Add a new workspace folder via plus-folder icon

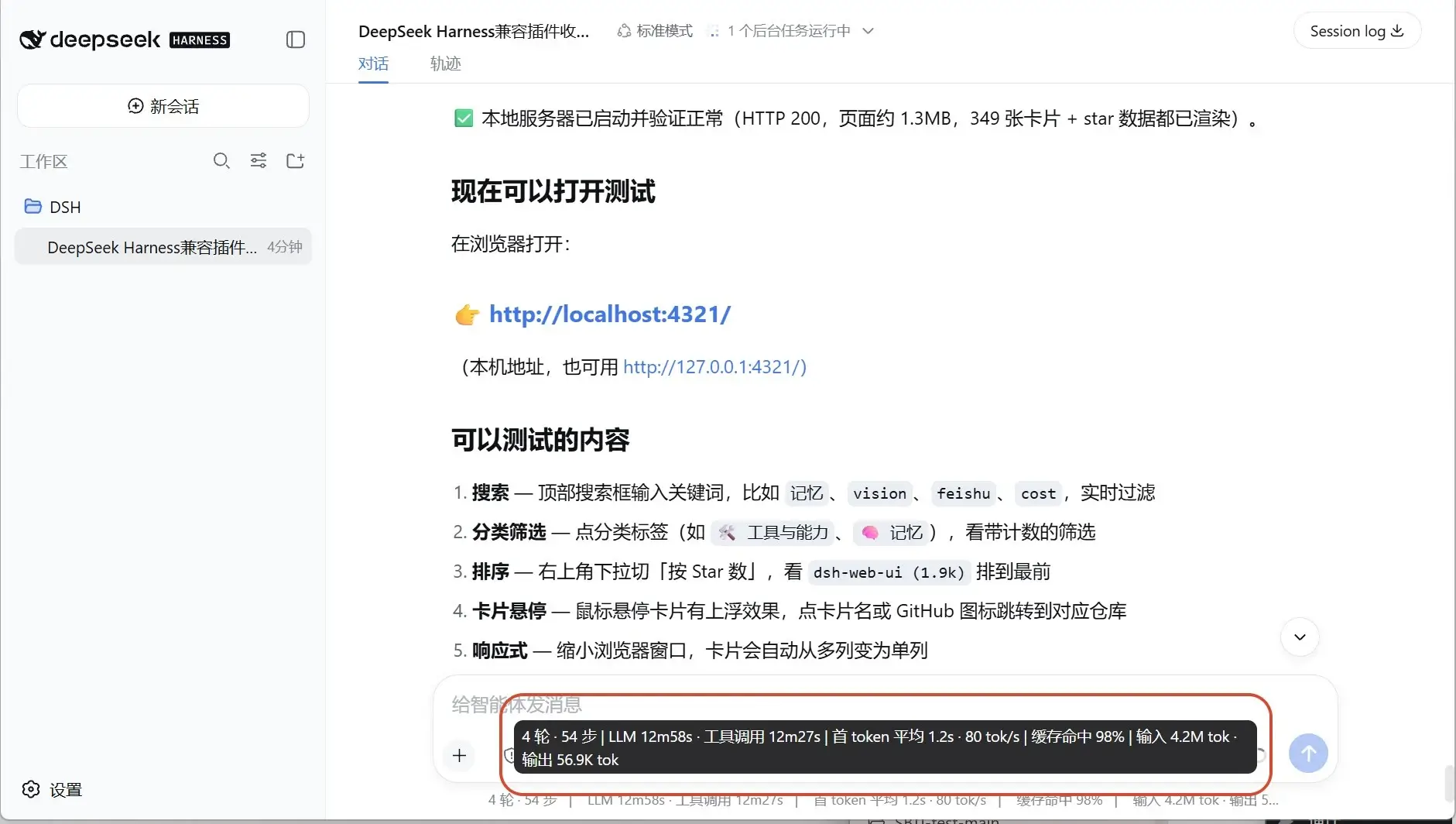[x=295, y=160]
